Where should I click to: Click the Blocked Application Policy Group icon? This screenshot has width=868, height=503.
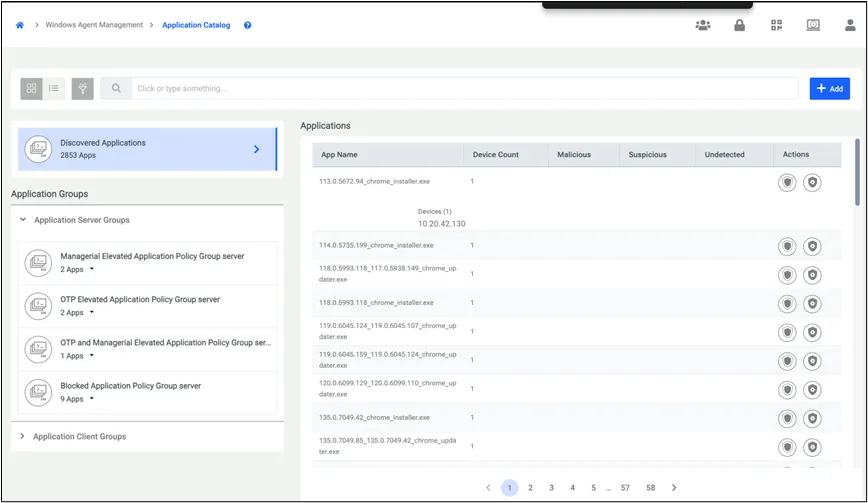point(38,392)
